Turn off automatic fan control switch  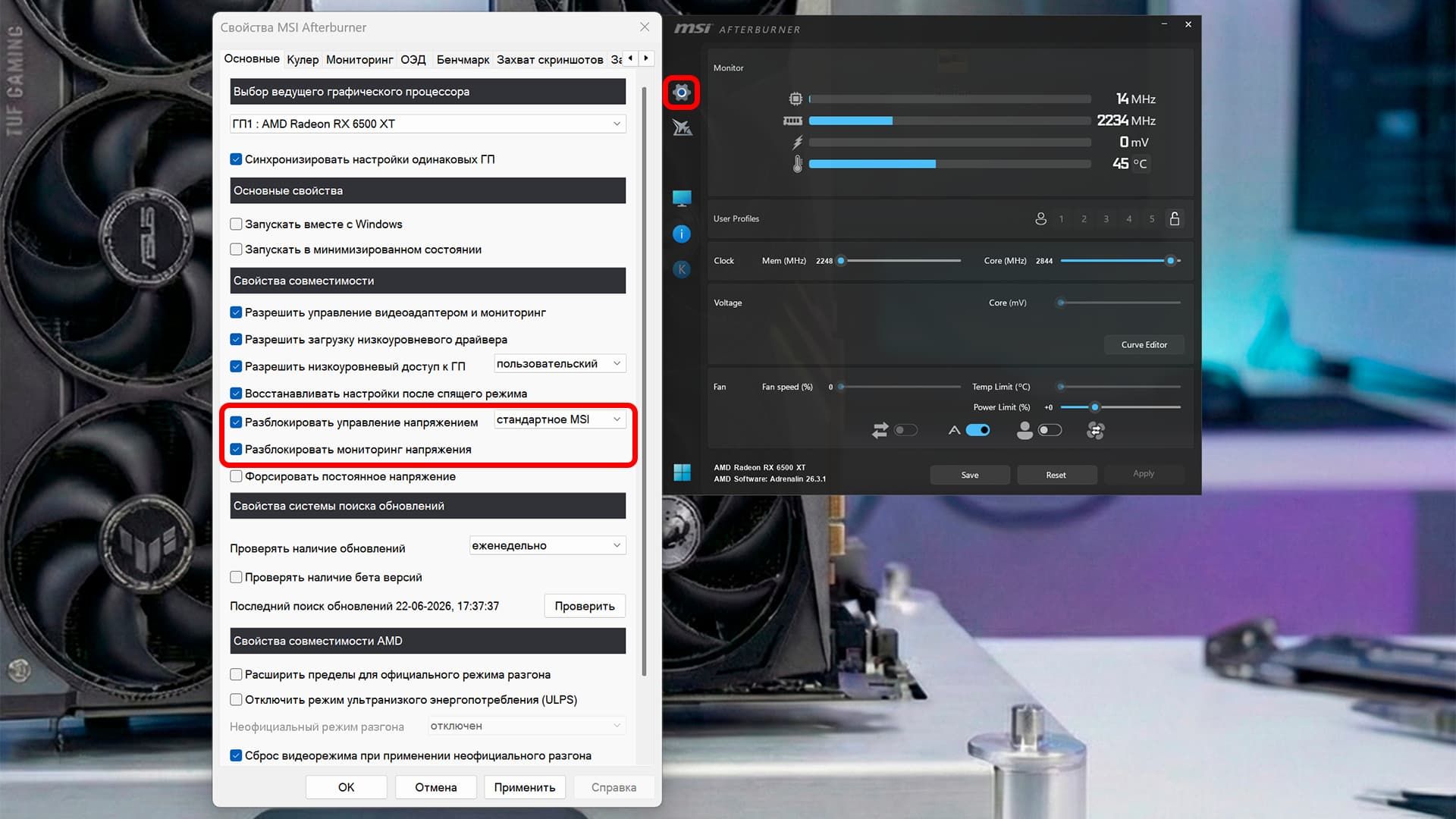coord(978,430)
